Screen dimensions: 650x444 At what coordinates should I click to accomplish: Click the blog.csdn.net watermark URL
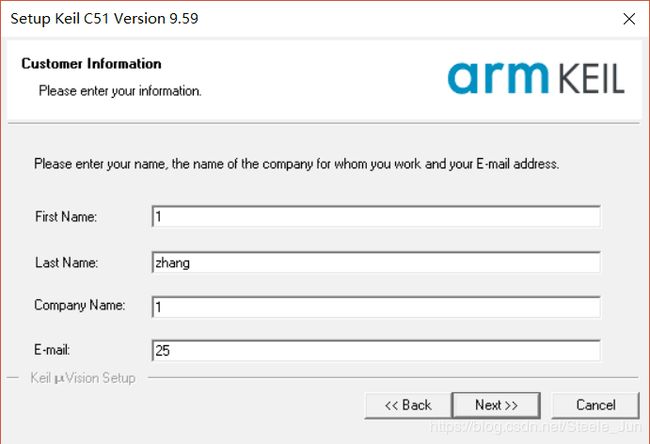tap(535, 427)
